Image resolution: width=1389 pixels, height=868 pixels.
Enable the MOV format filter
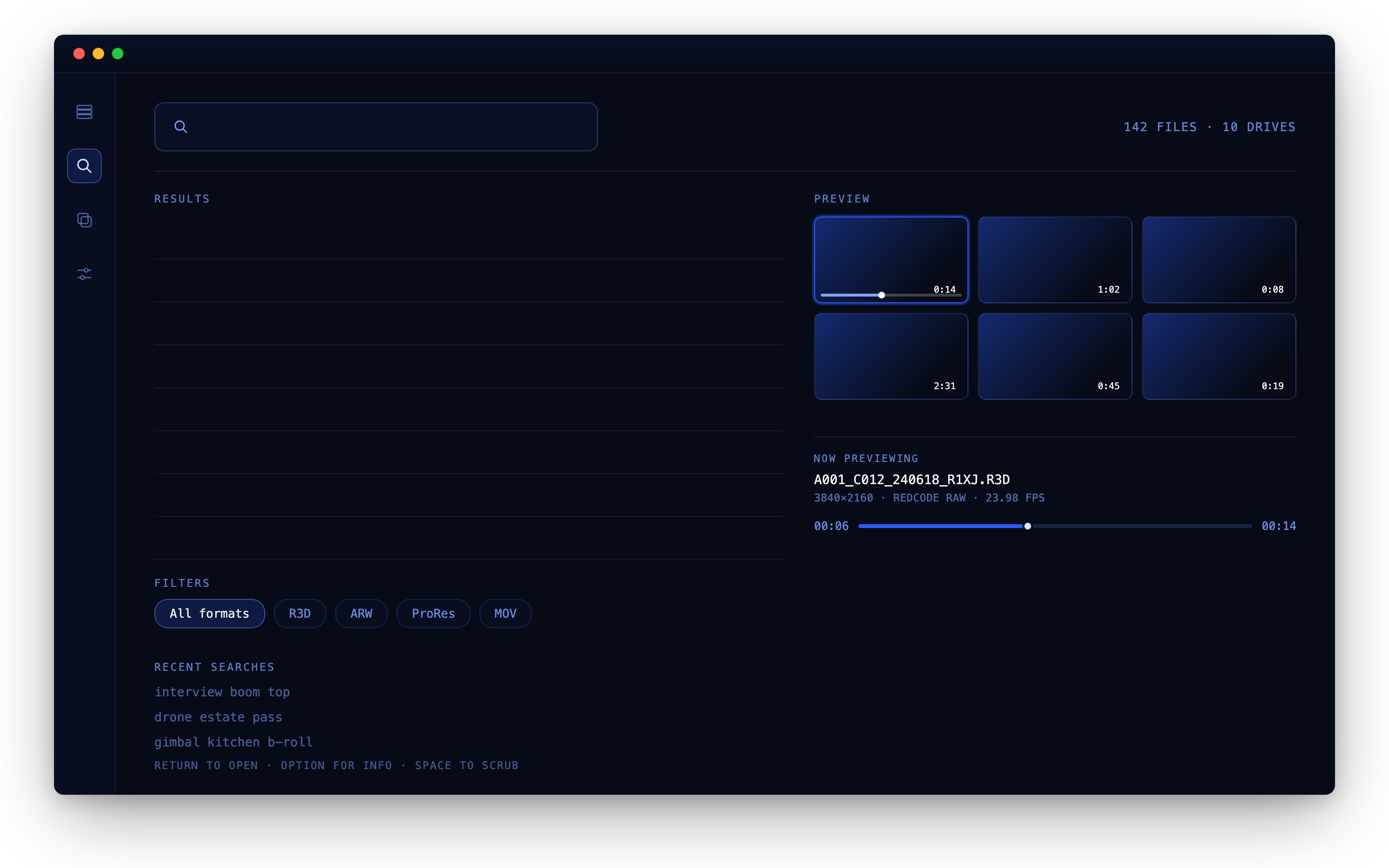tap(505, 613)
